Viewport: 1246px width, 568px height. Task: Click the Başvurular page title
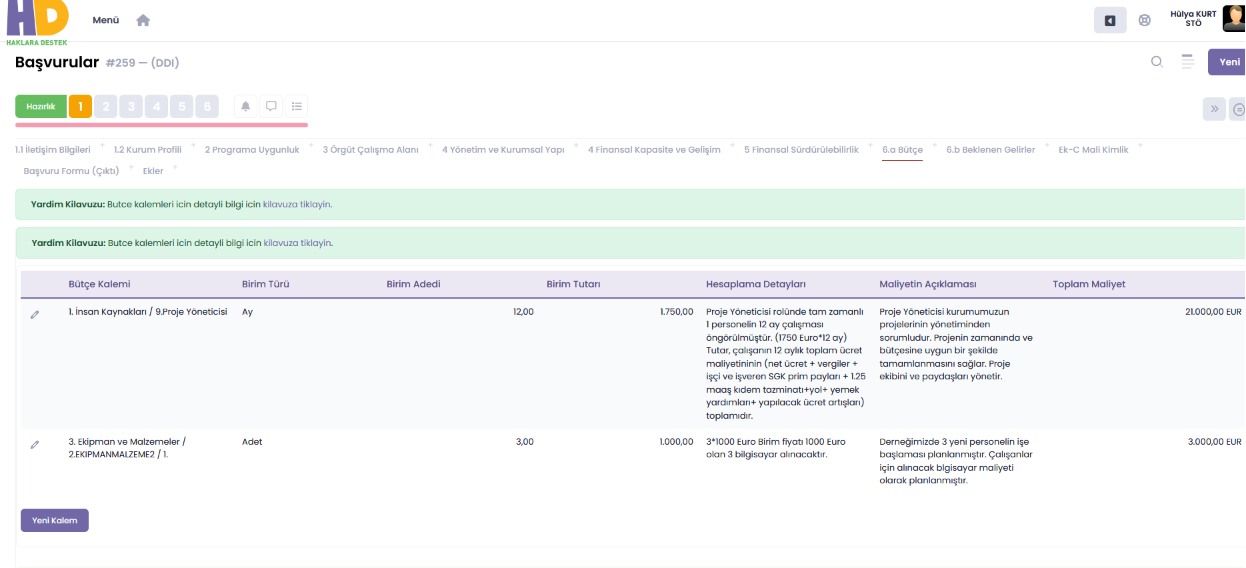tap(57, 62)
